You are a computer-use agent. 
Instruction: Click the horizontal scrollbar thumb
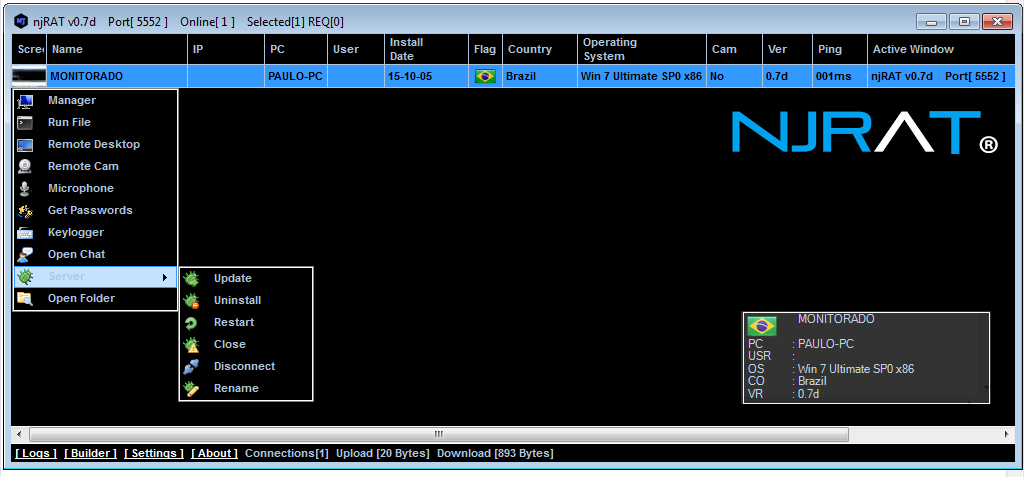pyautogui.click(x=439, y=434)
